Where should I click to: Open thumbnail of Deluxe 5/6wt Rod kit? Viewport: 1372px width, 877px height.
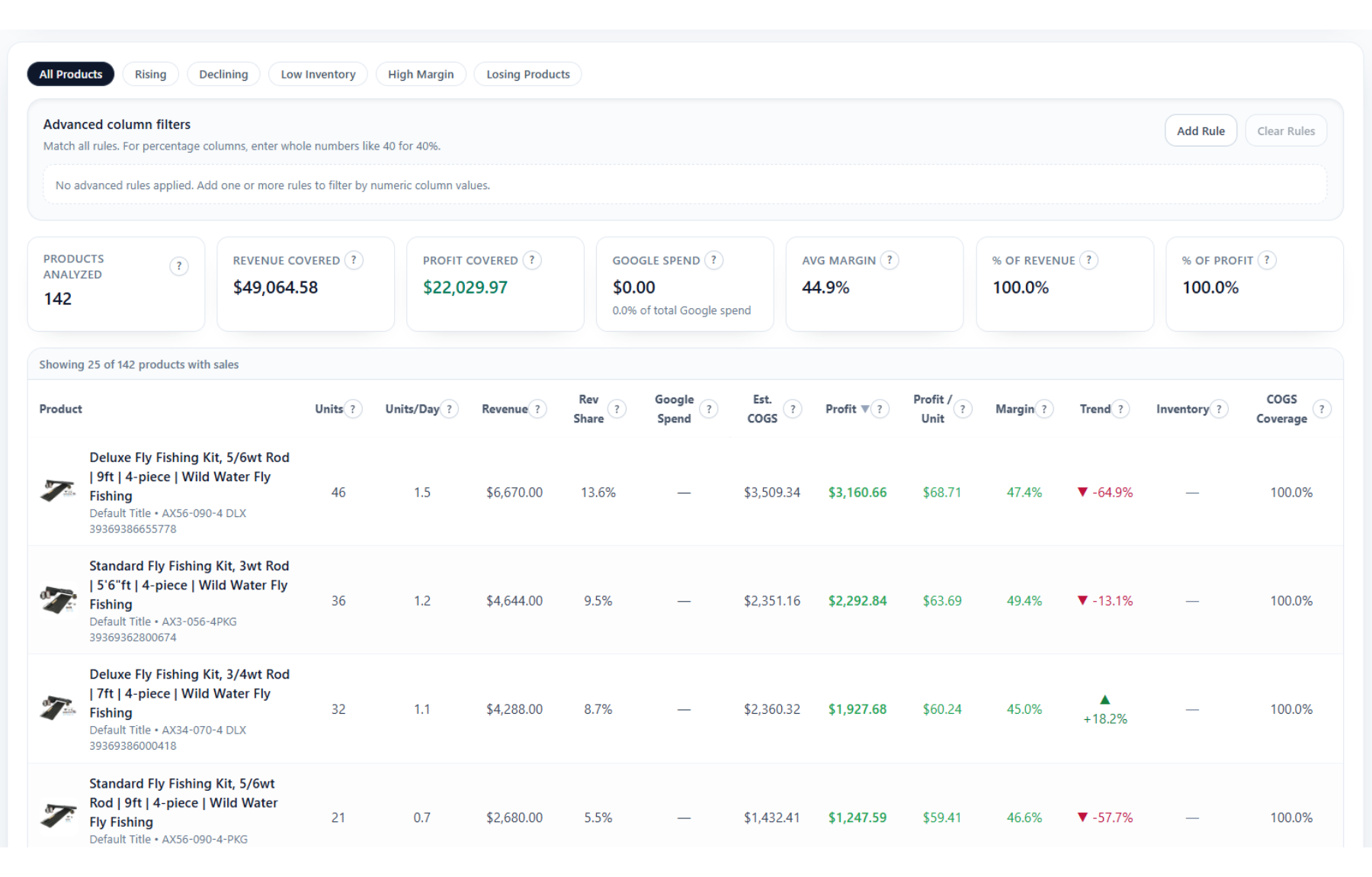pyautogui.click(x=59, y=491)
